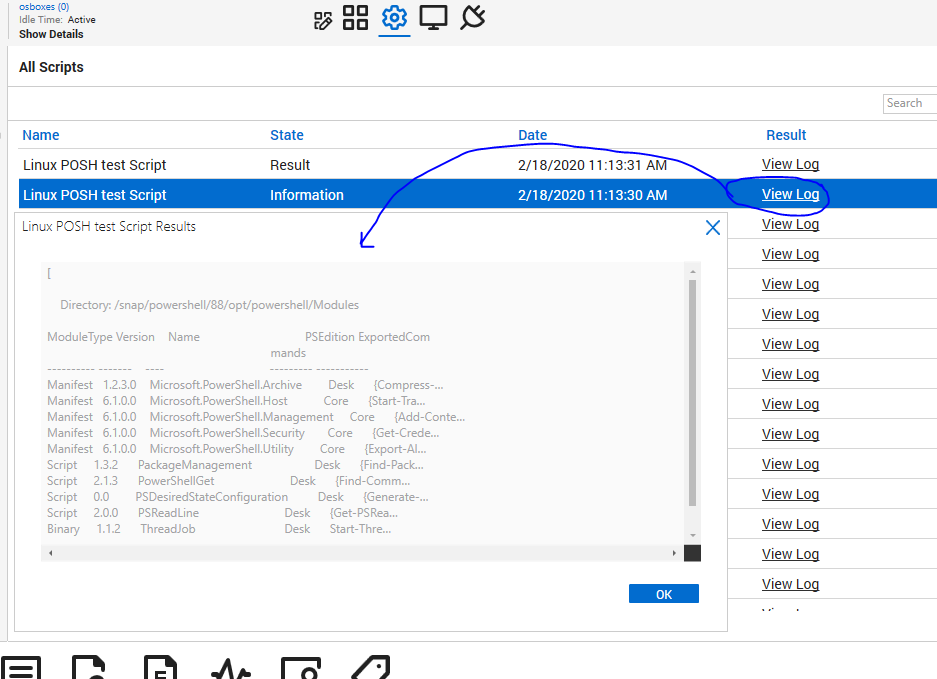Click the user card icon at bottom
937x679 pixels.
pos(300,668)
